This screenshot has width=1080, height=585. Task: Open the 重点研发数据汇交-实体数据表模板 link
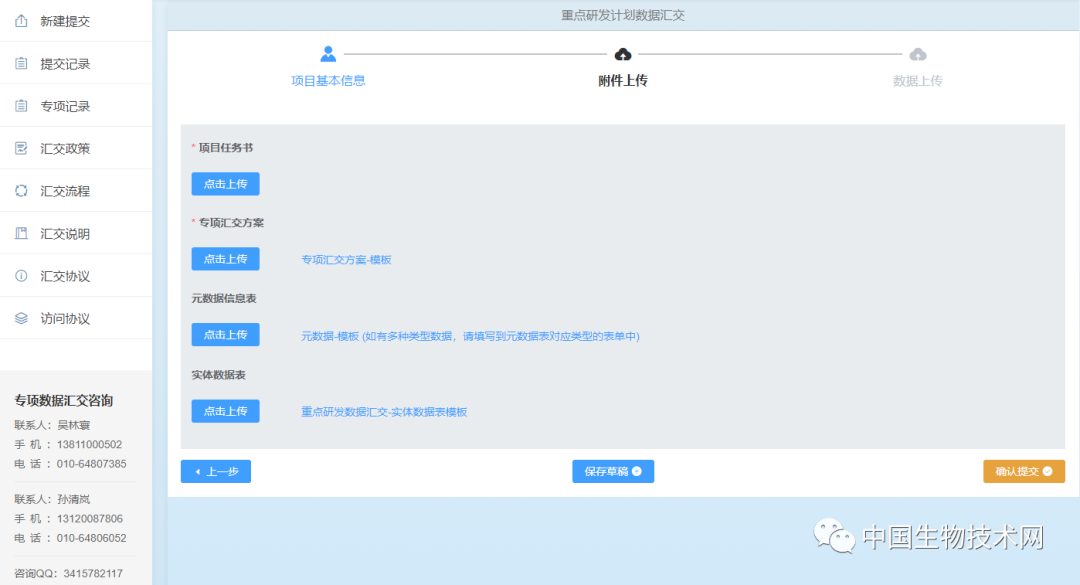(x=384, y=412)
